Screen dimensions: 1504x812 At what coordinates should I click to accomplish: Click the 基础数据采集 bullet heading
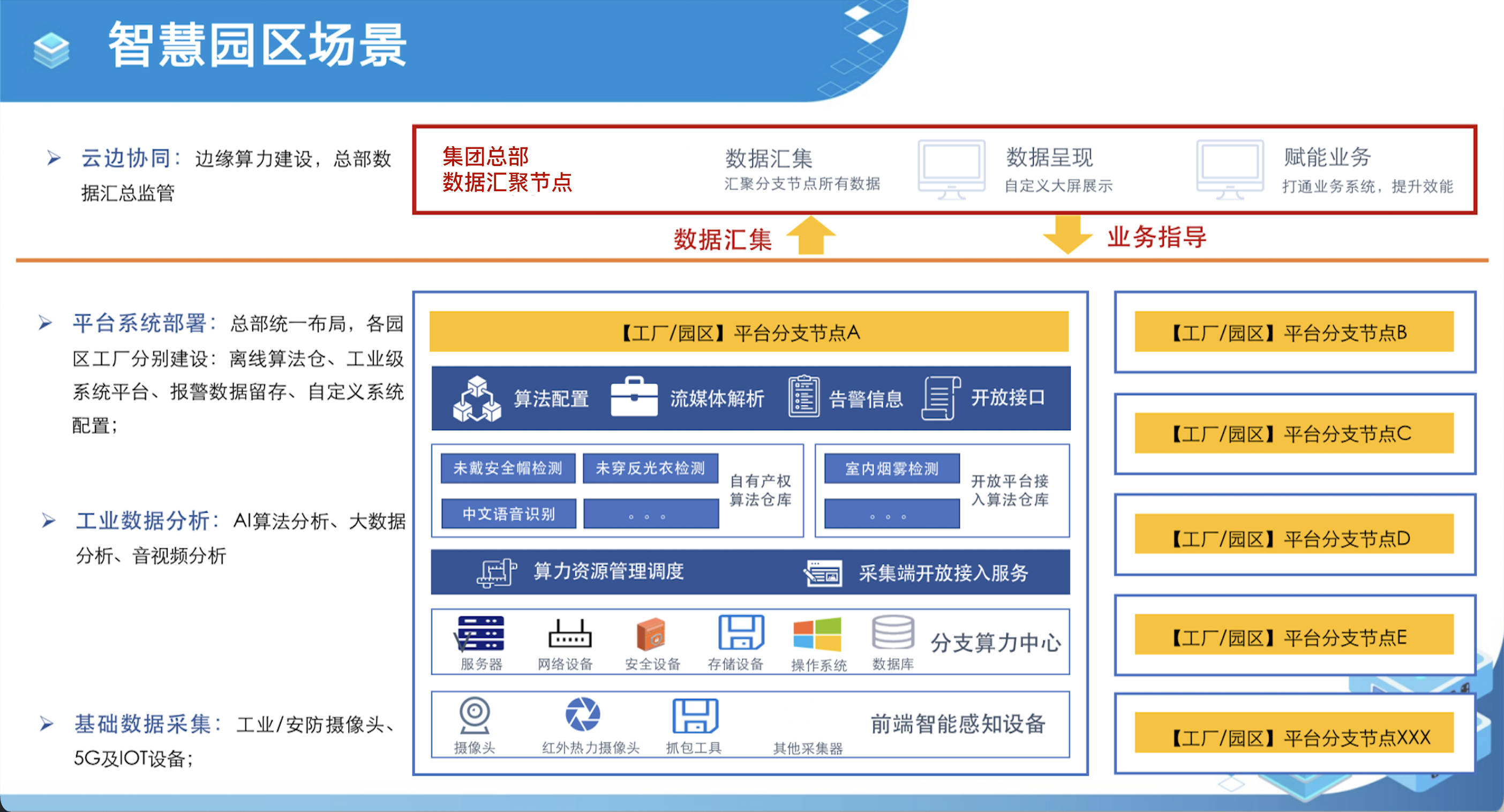[148, 724]
